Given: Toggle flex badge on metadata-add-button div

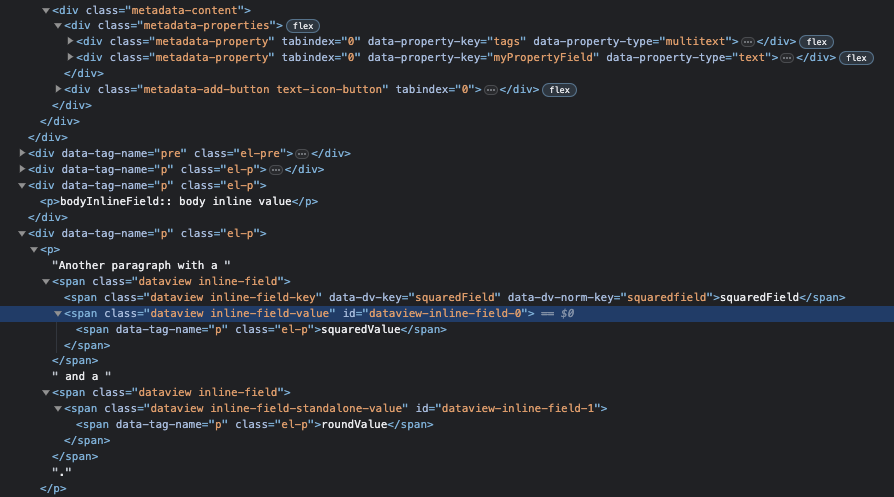Looking at the screenshot, I should pos(559,90).
